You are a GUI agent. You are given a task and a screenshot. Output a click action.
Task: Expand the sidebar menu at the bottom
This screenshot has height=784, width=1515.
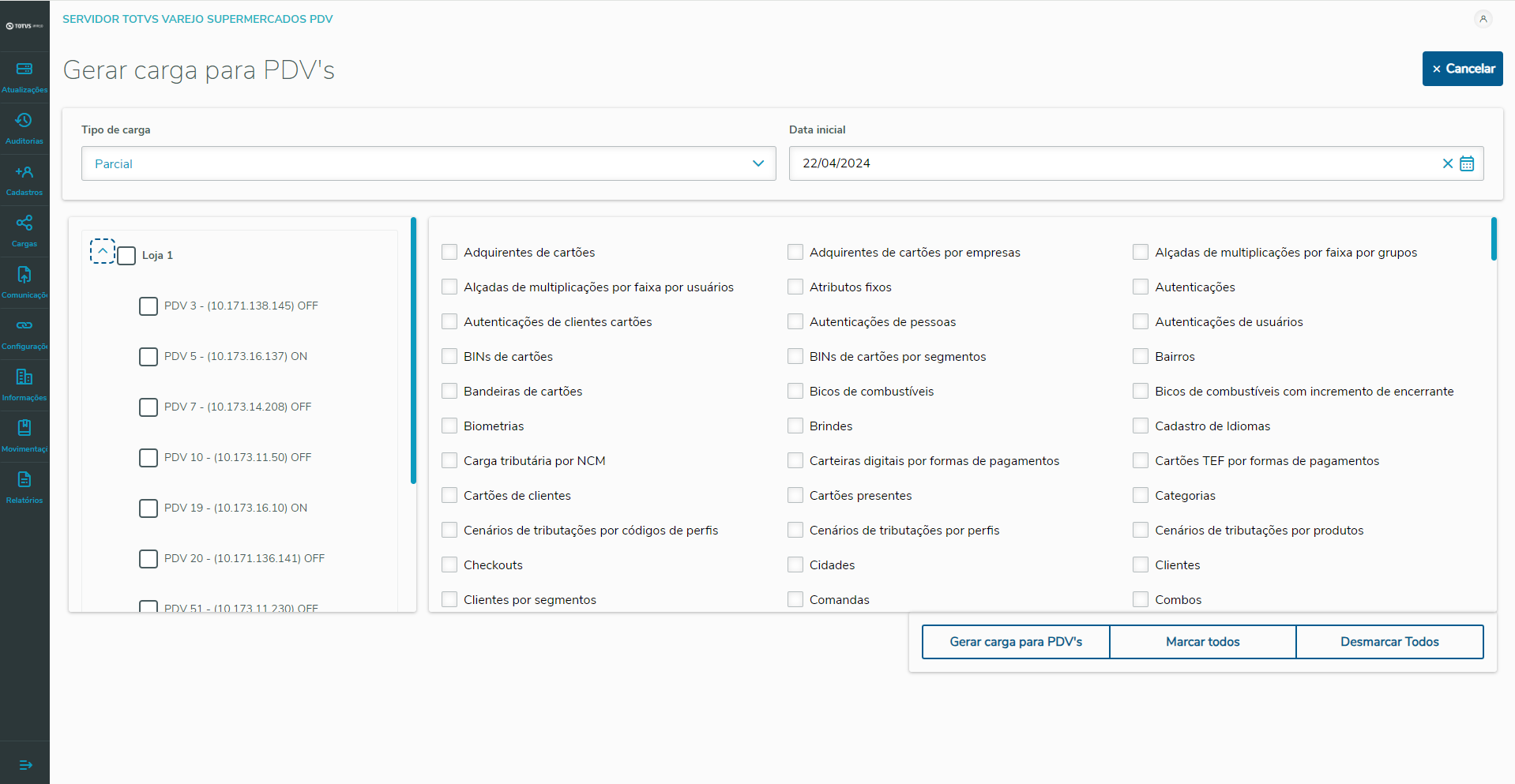pos(24,764)
